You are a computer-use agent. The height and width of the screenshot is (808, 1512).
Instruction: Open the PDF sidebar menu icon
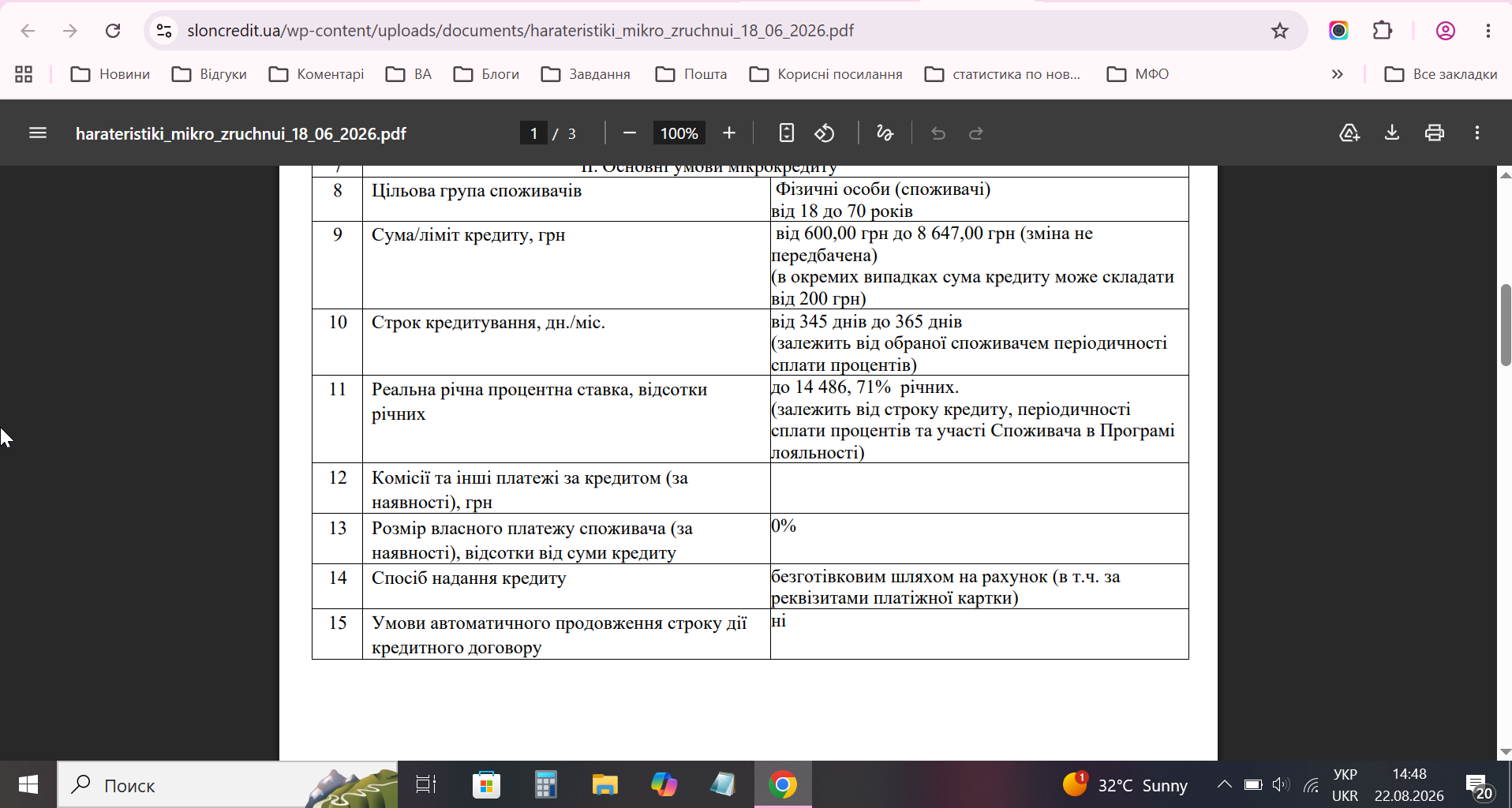38,133
